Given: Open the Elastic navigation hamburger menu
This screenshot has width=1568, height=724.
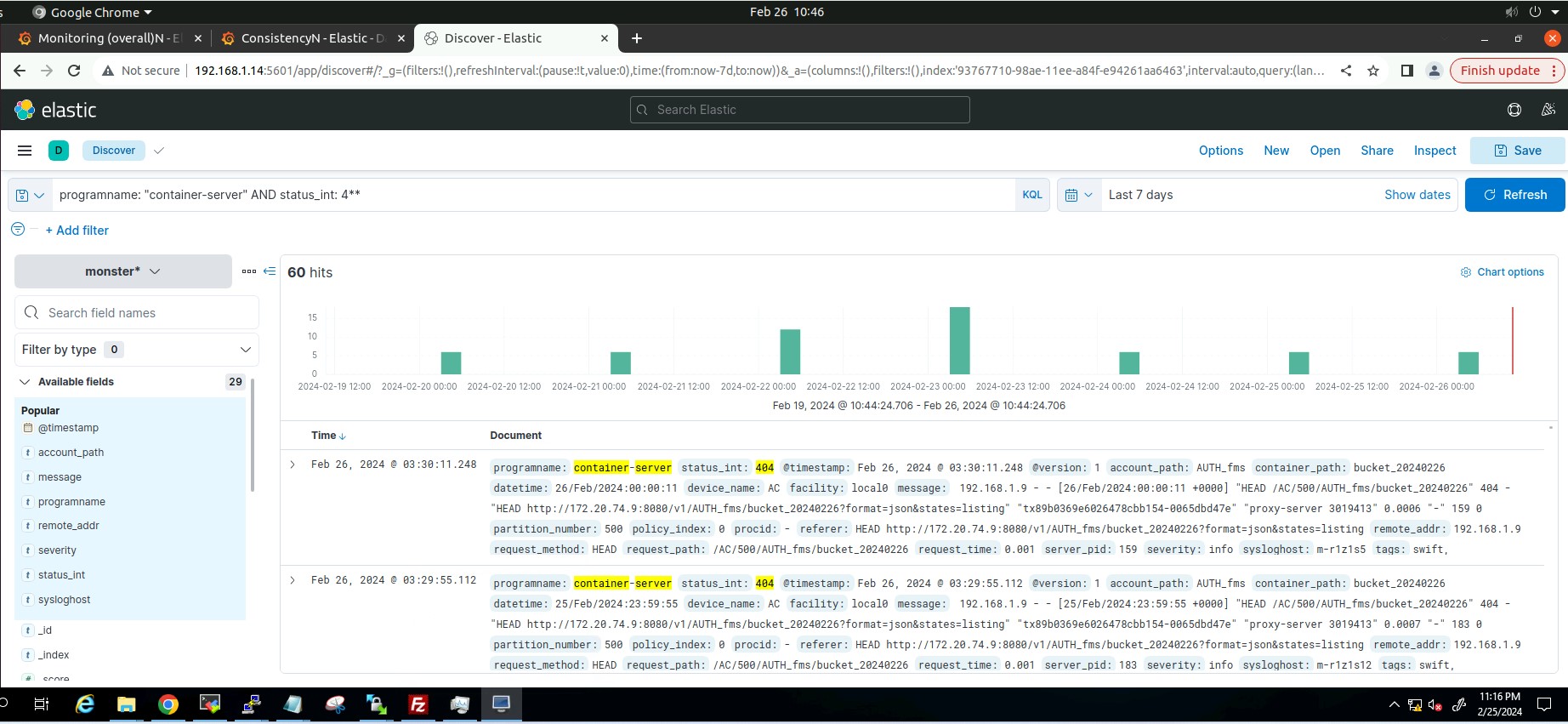Looking at the screenshot, I should [x=25, y=151].
